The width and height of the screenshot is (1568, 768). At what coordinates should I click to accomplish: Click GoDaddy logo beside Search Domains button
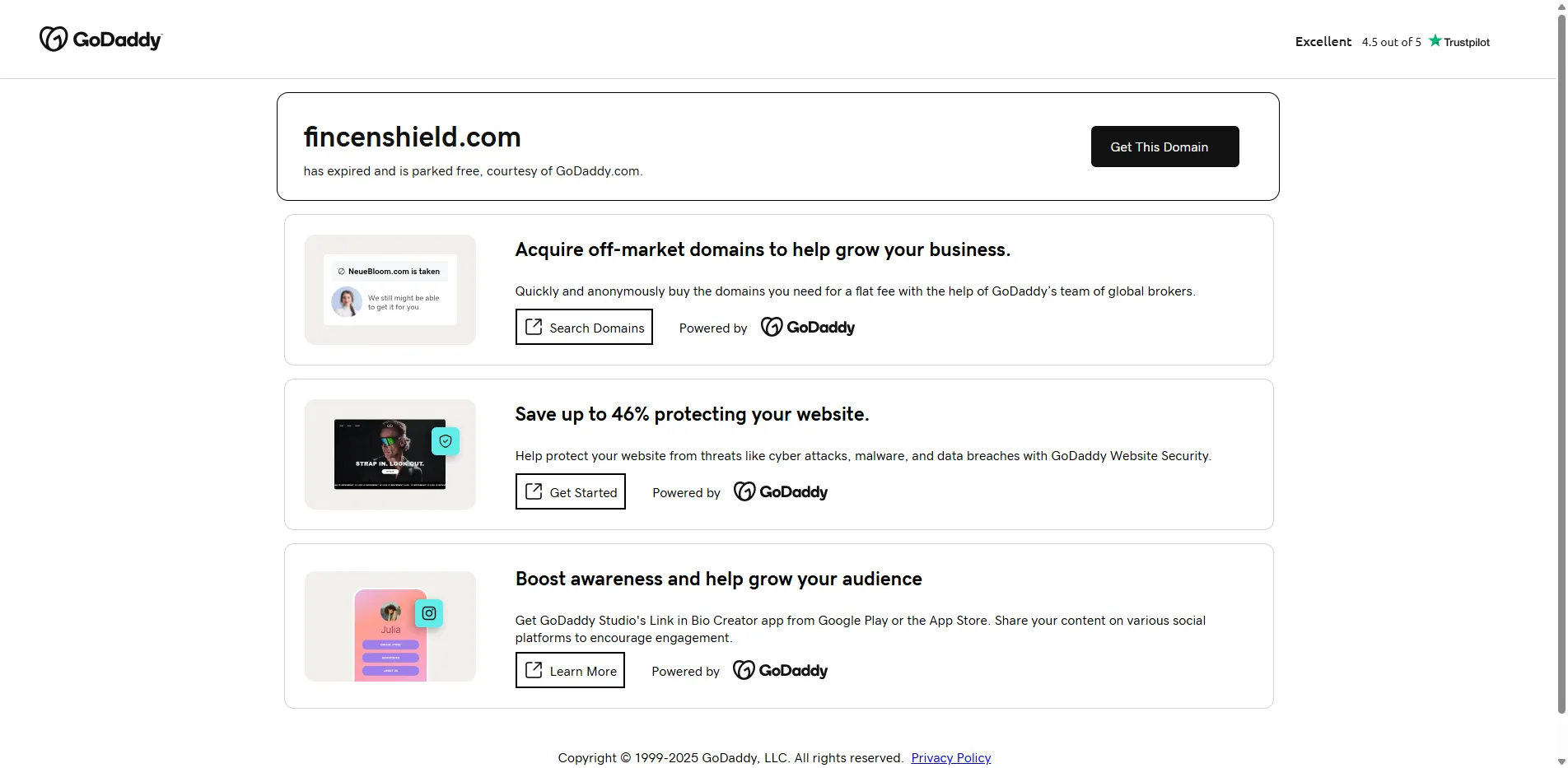click(806, 326)
